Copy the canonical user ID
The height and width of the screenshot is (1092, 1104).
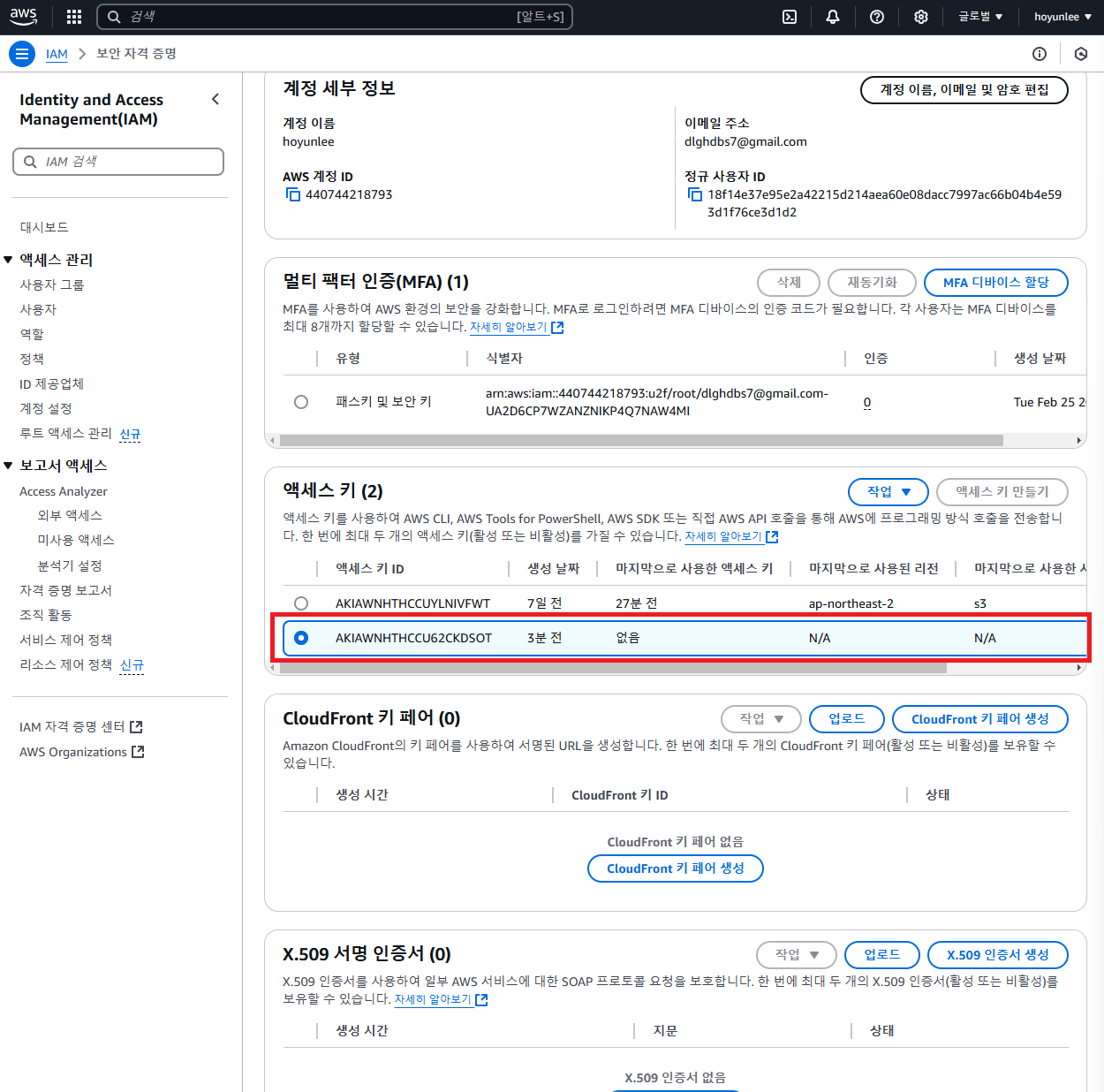click(x=695, y=194)
